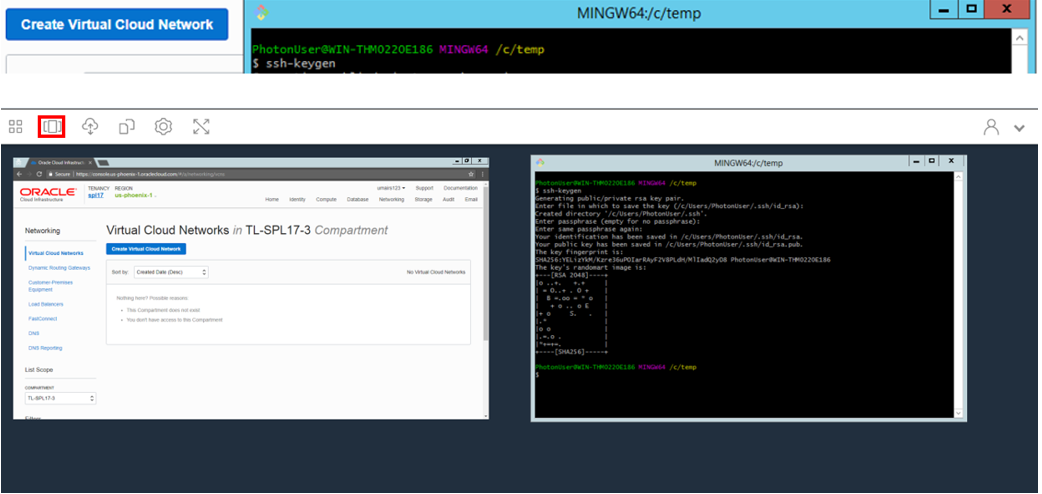1042x494 pixels.
Task: Click the browser reload icon
Action: pyautogui.click(x=39, y=174)
